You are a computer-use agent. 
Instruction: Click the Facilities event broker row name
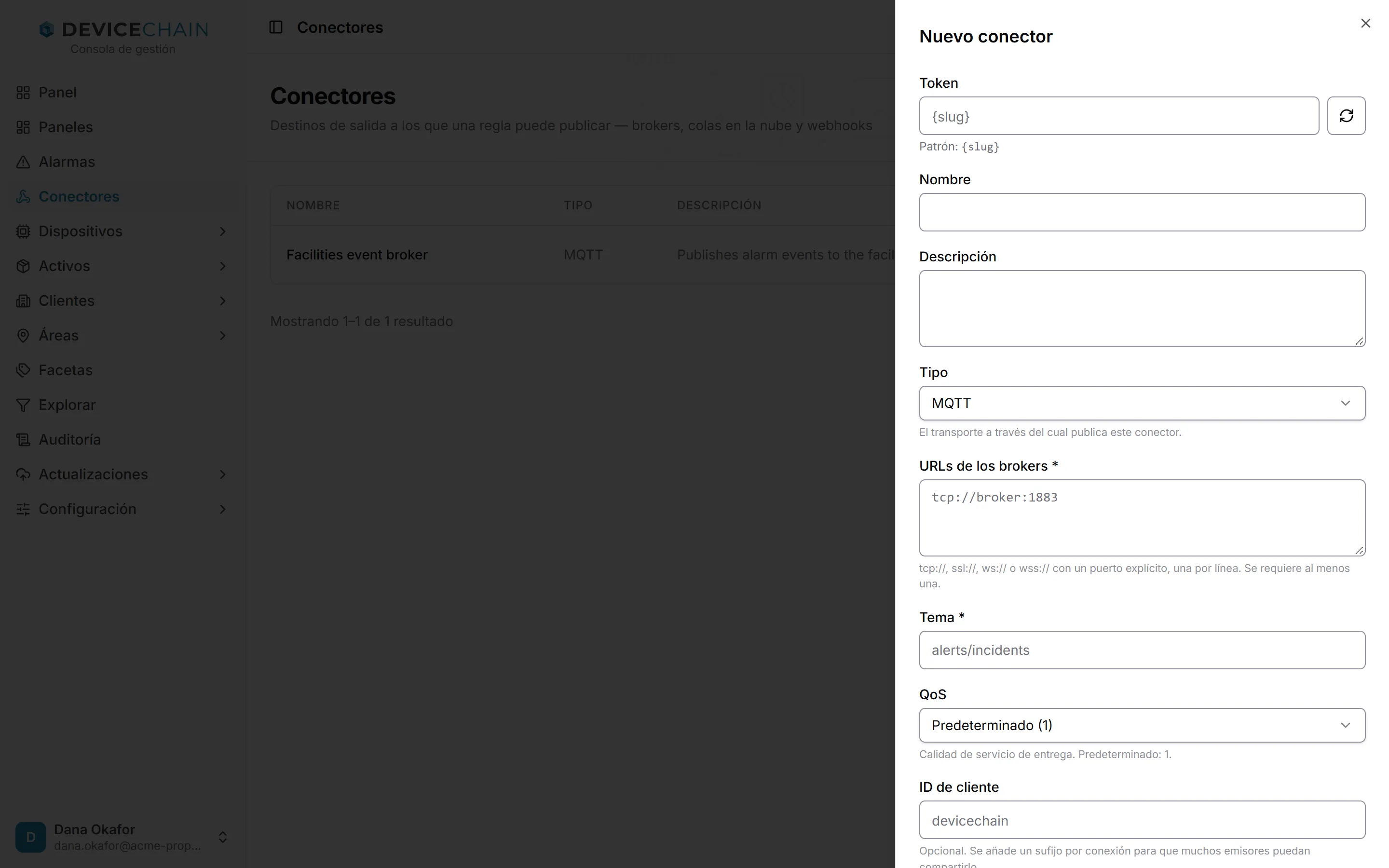tap(356, 255)
